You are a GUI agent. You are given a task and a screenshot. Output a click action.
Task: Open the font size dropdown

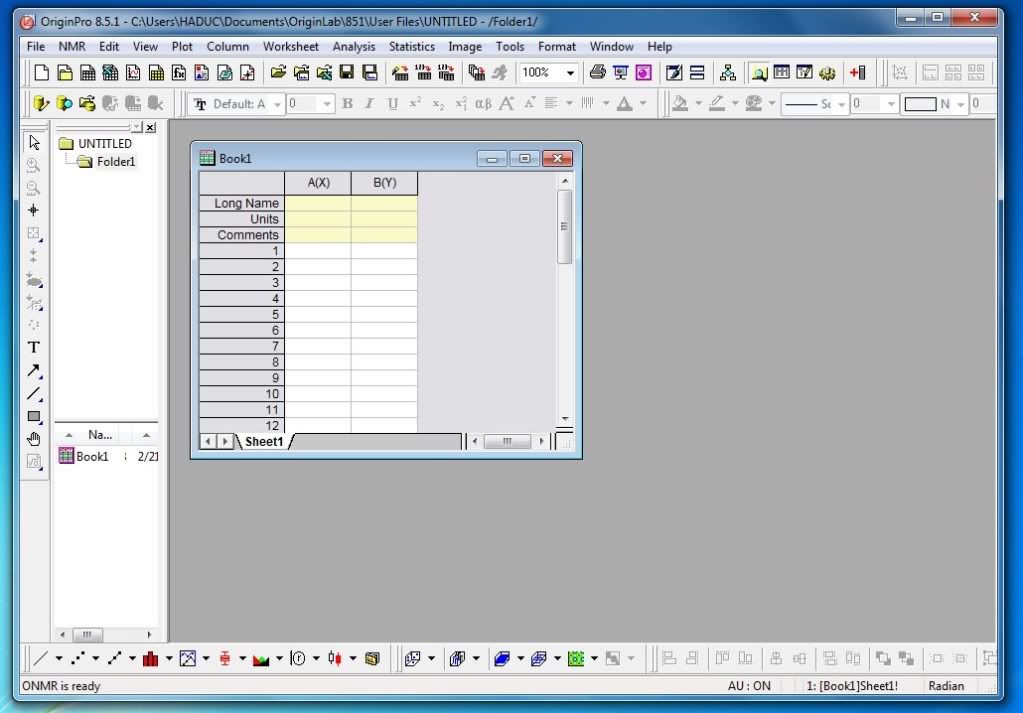327,104
